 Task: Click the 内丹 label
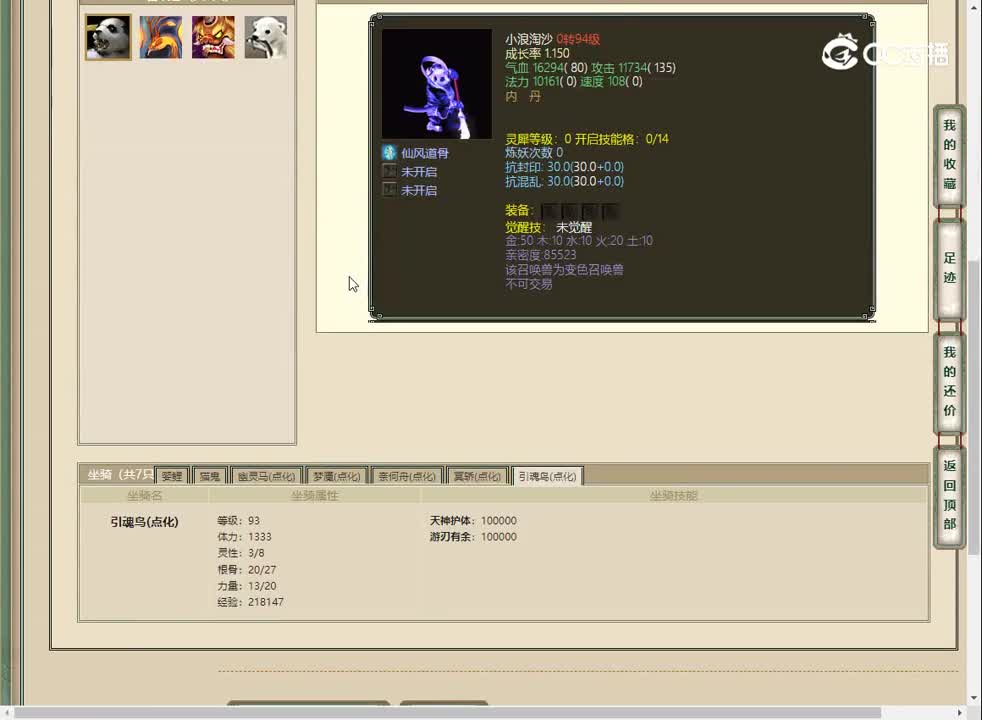[523, 96]
